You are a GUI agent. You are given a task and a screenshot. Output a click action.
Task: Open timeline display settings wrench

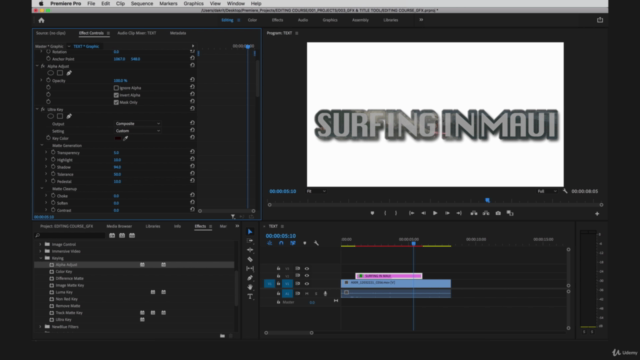pyautogui.click(x=316, y=243)
